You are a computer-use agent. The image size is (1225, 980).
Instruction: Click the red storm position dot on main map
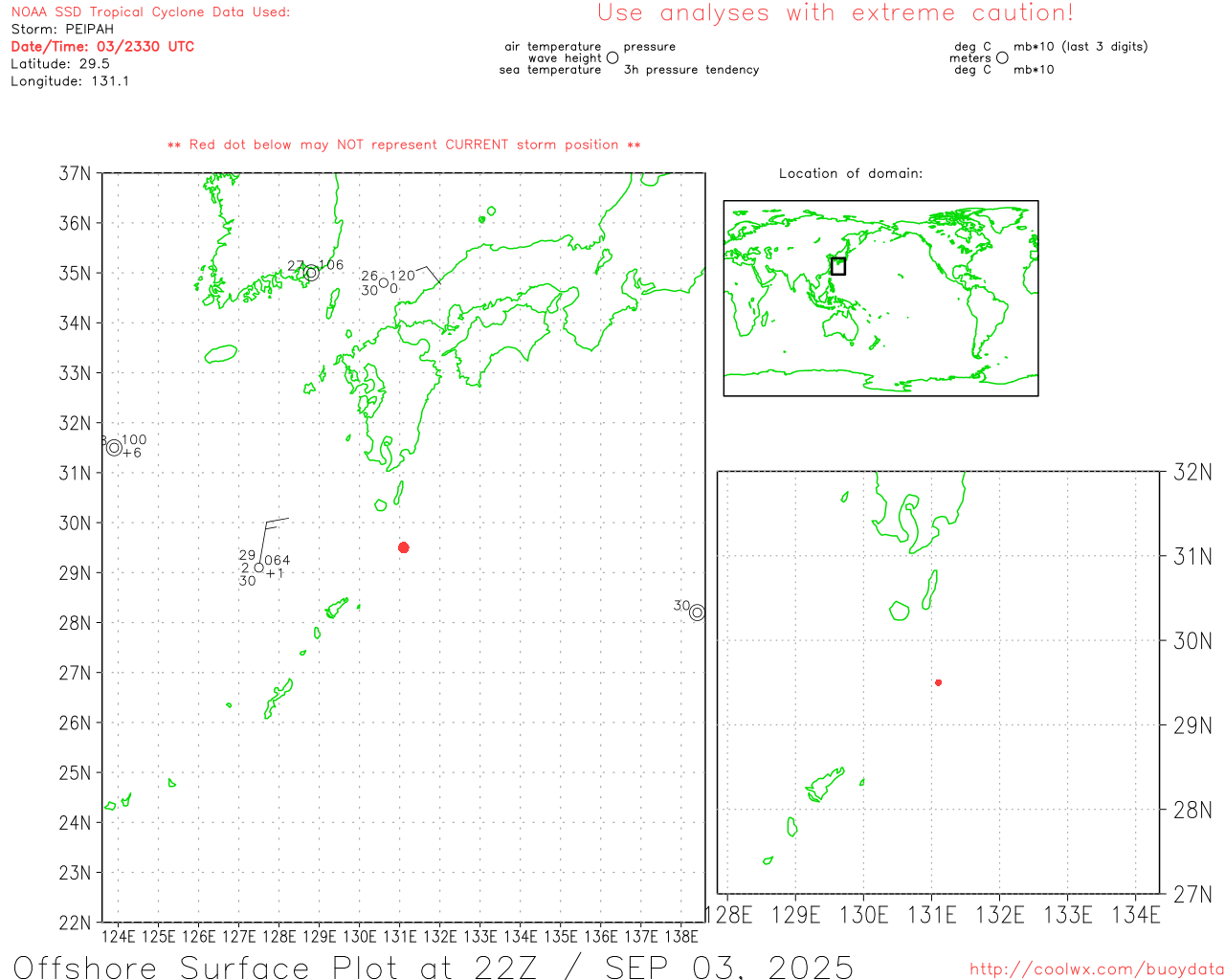[x=404, y=547]
